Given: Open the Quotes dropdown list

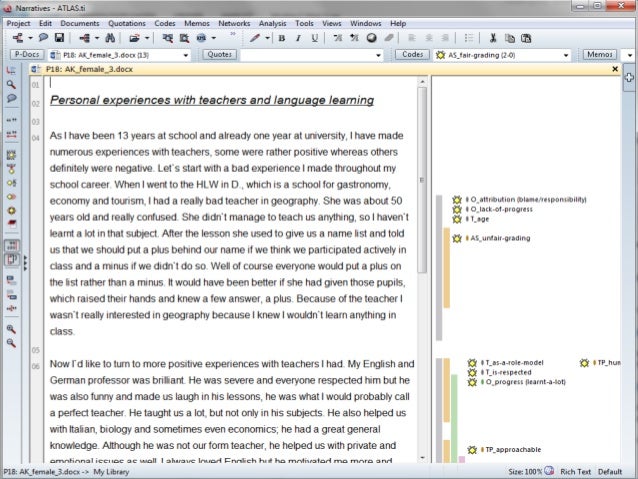Looking at the screenshot, I should [378, 55].
